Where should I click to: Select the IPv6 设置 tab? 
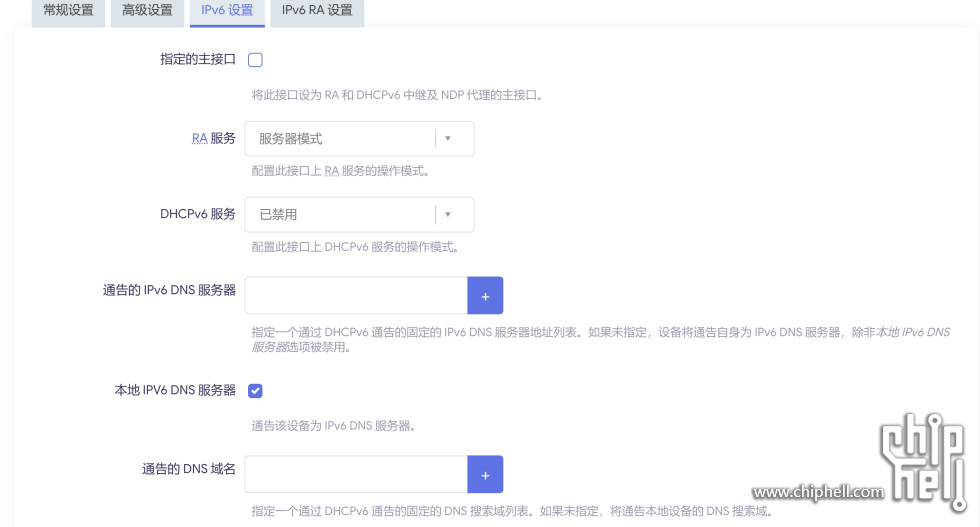coord(227,11)
